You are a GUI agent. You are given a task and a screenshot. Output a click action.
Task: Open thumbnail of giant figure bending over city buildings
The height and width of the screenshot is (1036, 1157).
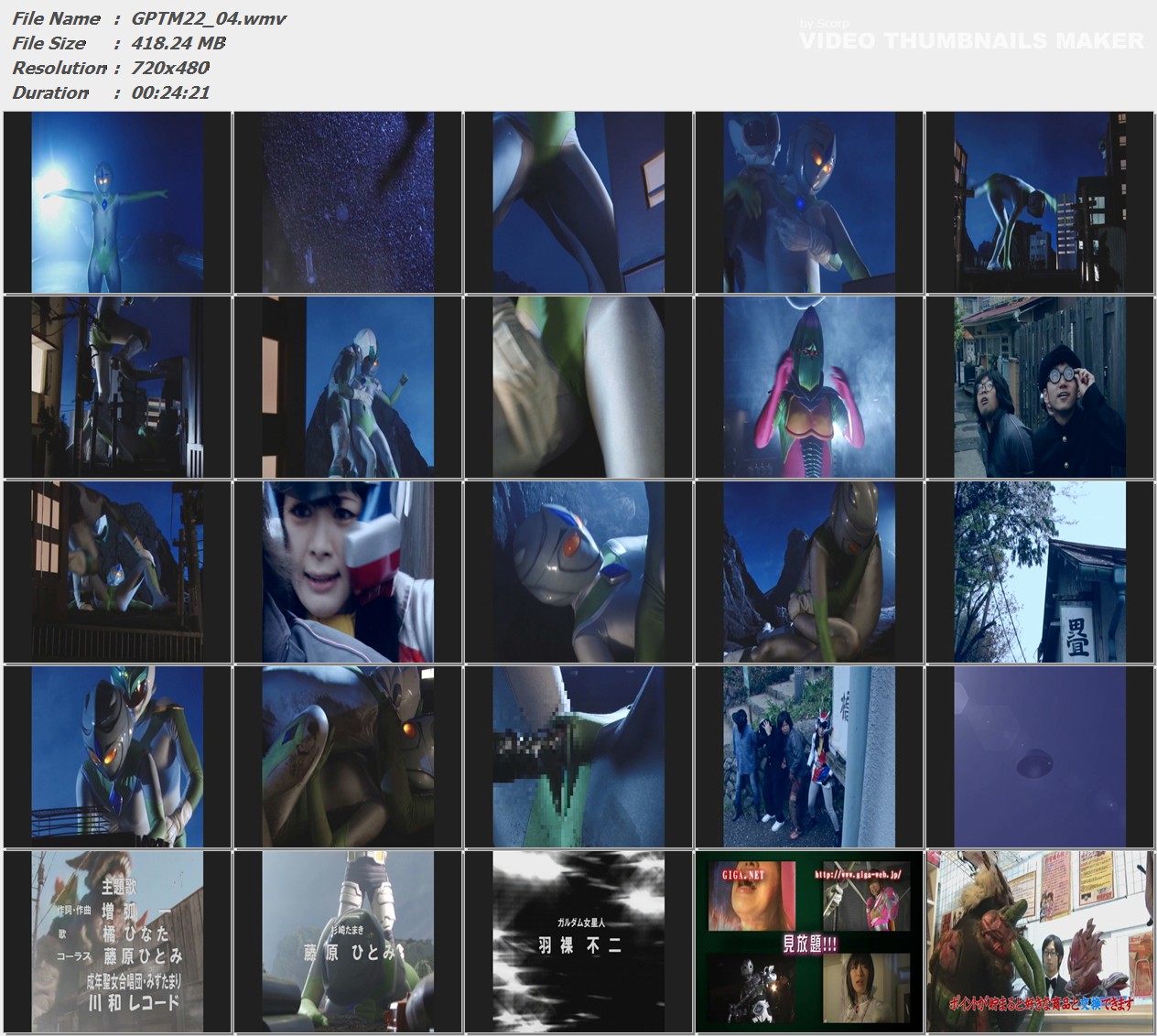1040,202
